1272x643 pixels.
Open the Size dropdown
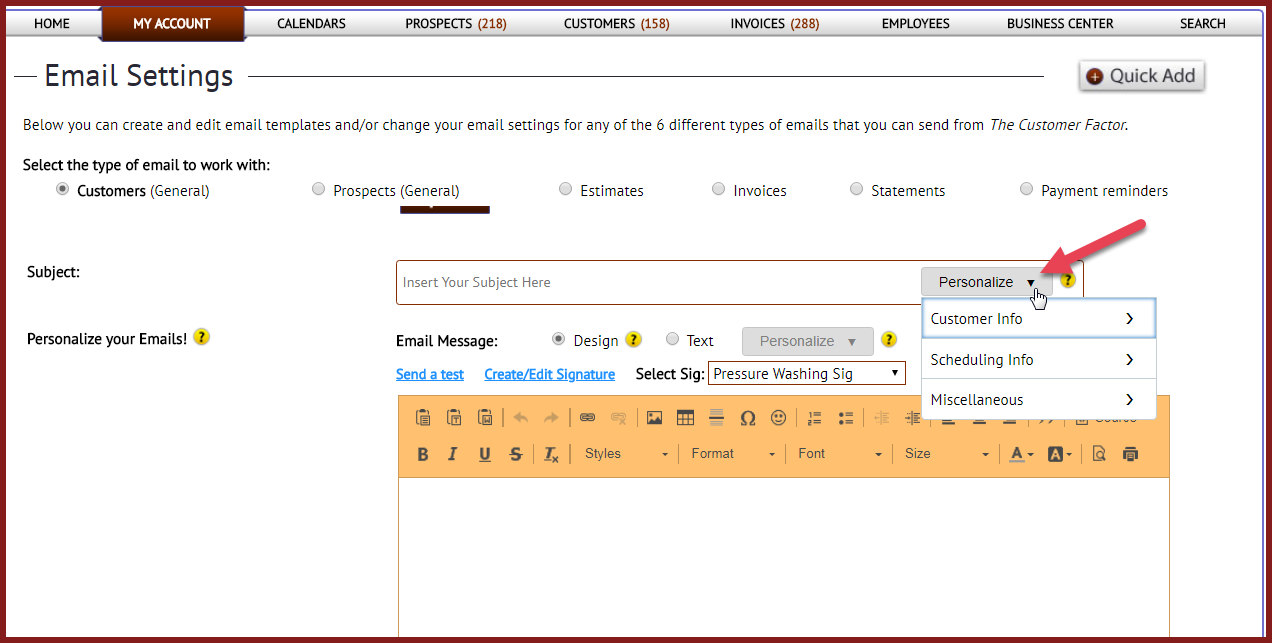click(946, 454)
